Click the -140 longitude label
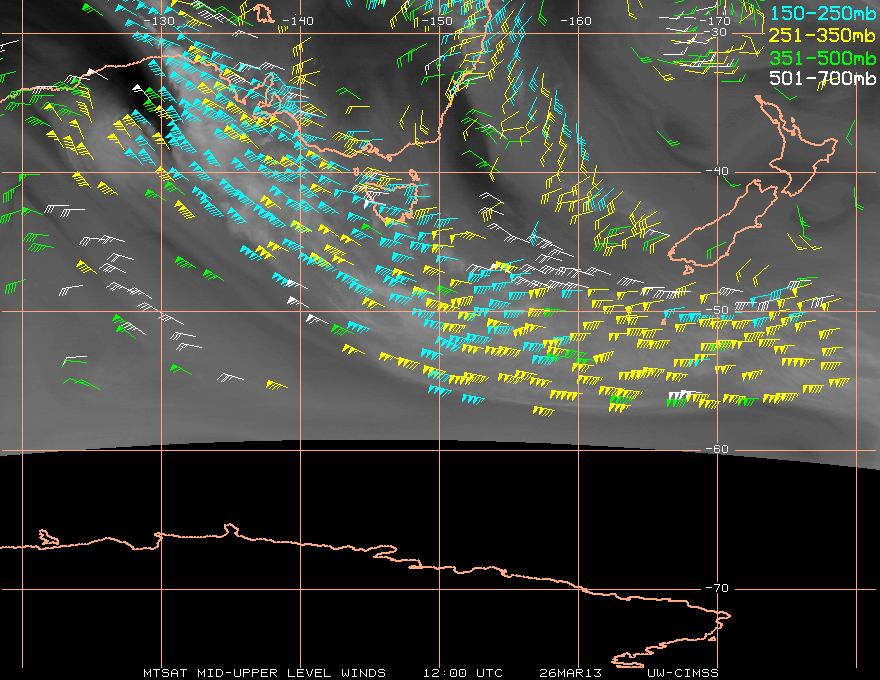The height and width of the screenshot is (680, 880). pyautogui.click(x=297, y=21)
